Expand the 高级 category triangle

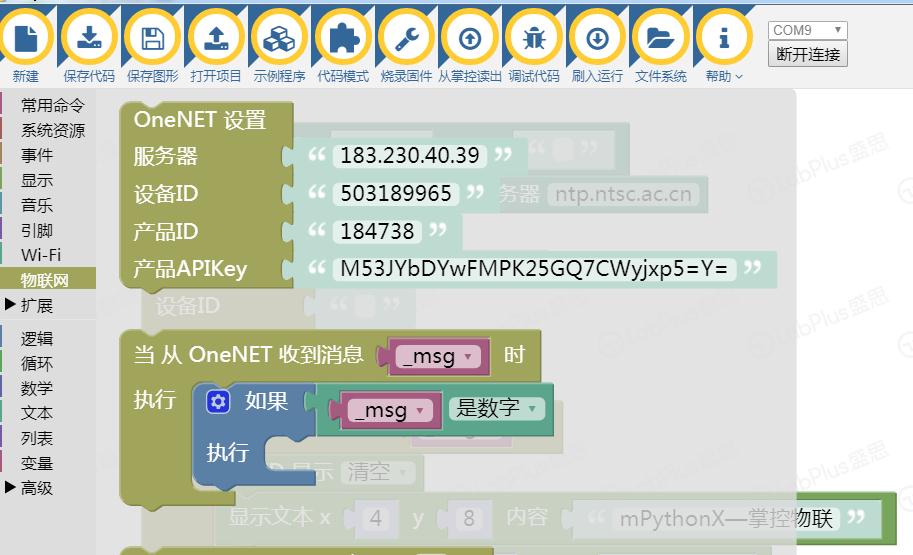10,486
